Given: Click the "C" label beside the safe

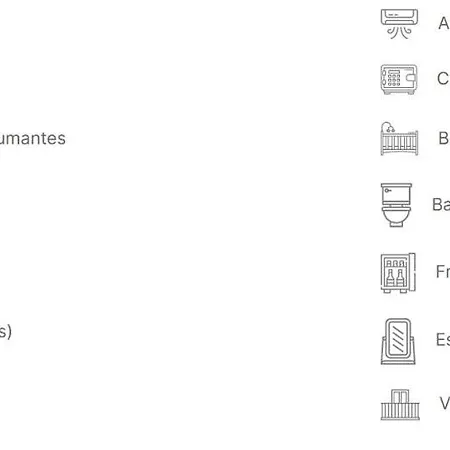Looking at the screenshot, I should [443, 79].
